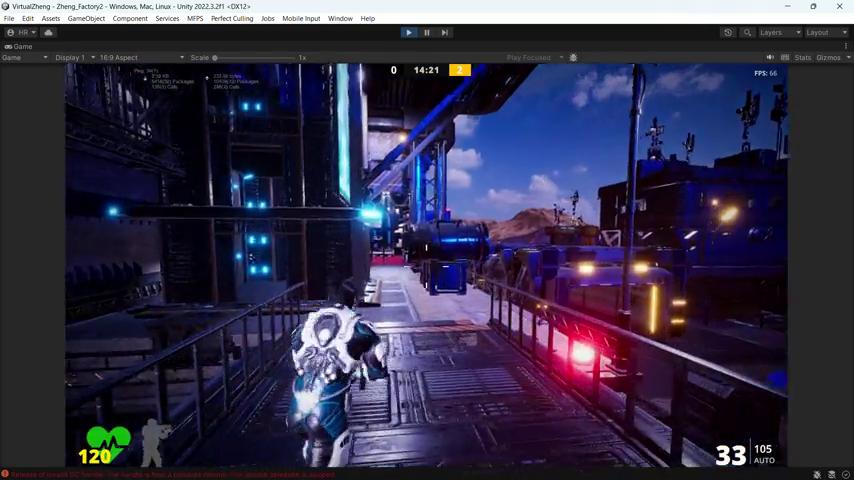Click the green heart health icon
This screenshot has width=854, height=480.
109,442
